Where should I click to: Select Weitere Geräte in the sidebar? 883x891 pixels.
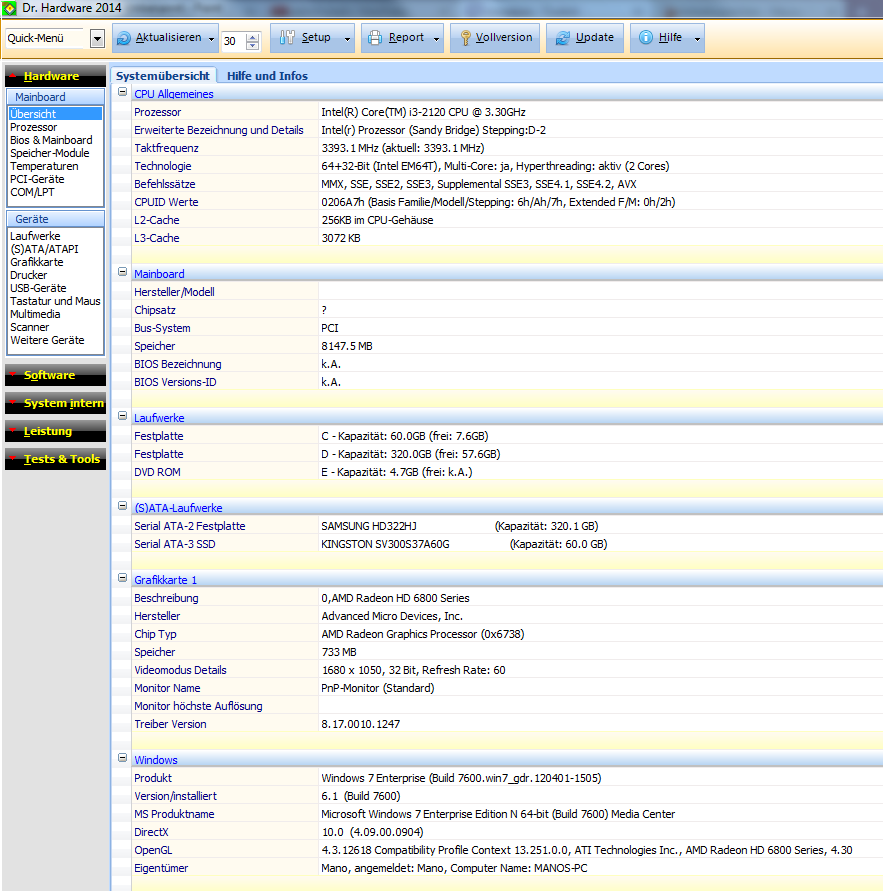tap(47, 340)
